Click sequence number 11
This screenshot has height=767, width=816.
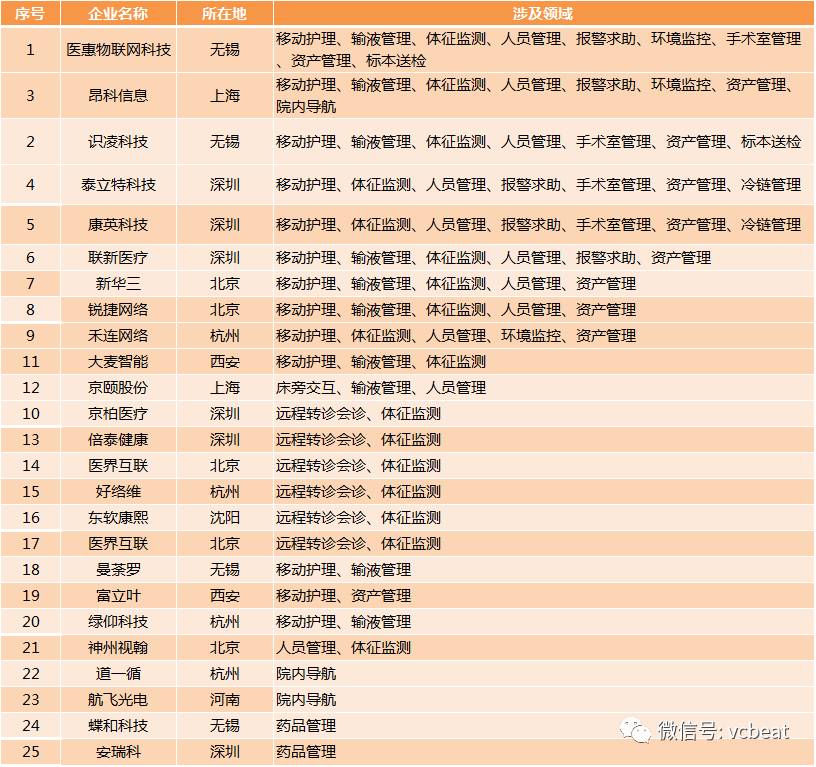click(x=30, y=361)
